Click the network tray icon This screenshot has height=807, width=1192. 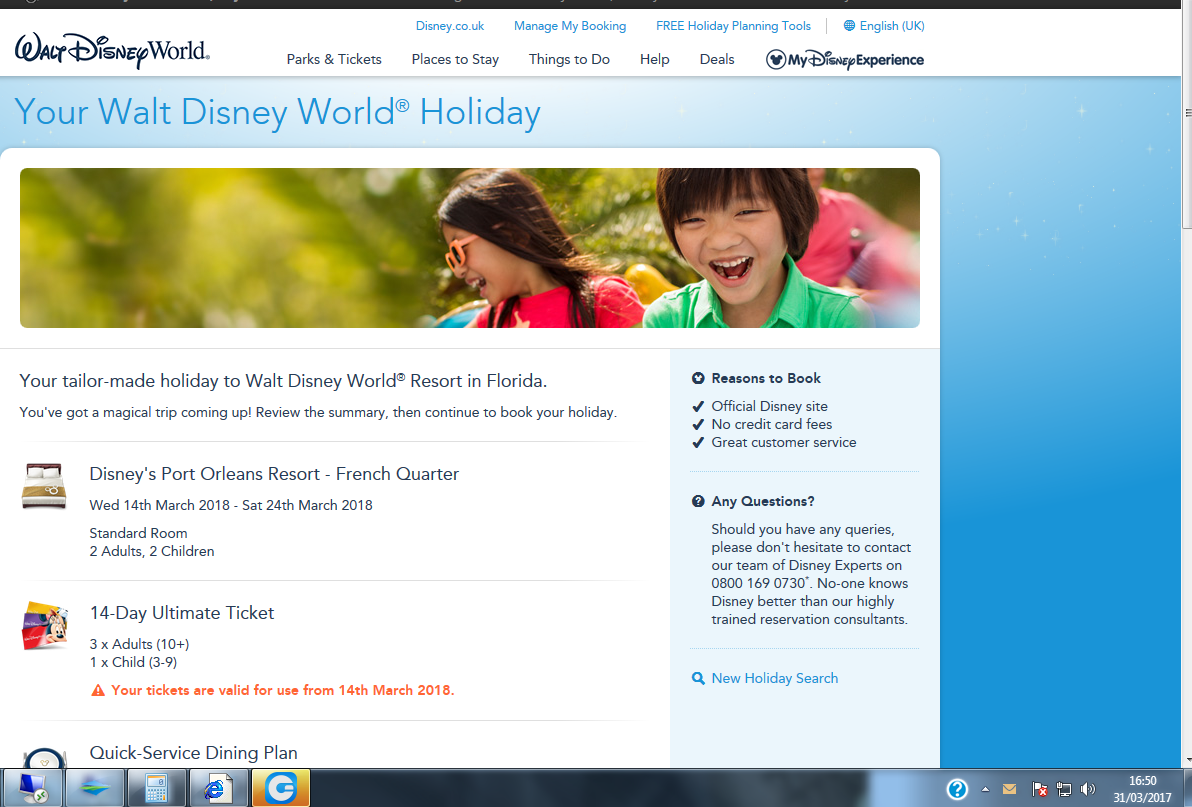tap(1064, 790)
